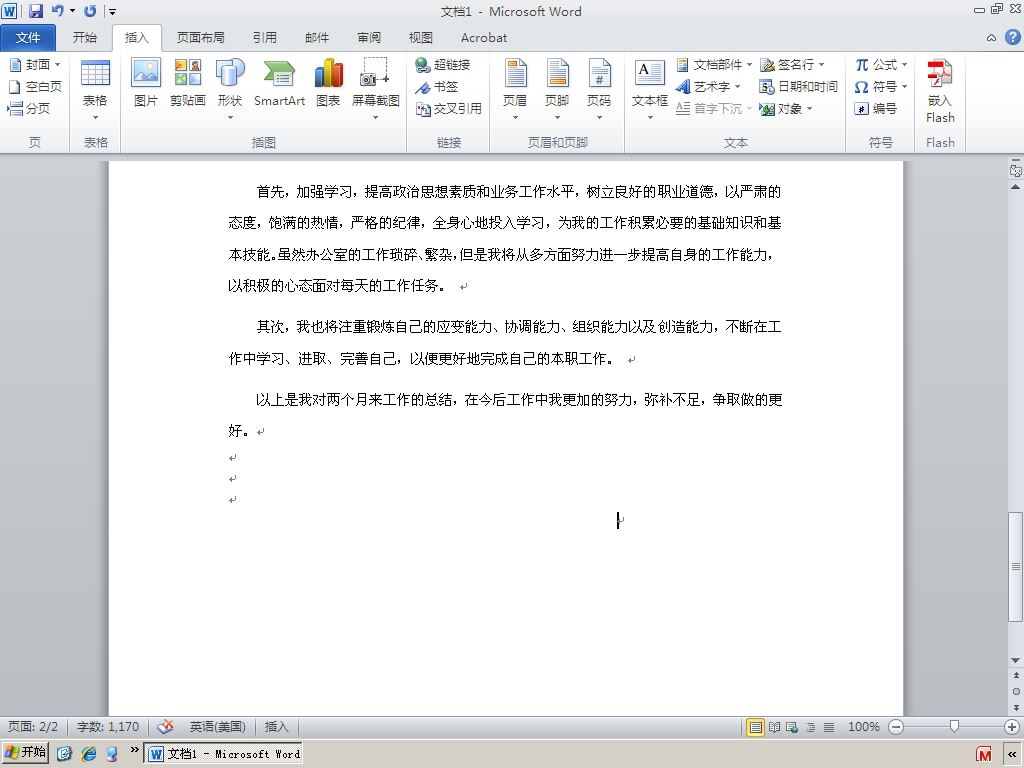
Task: Insert a Text Box (文本框)
Action: point(650,89)
